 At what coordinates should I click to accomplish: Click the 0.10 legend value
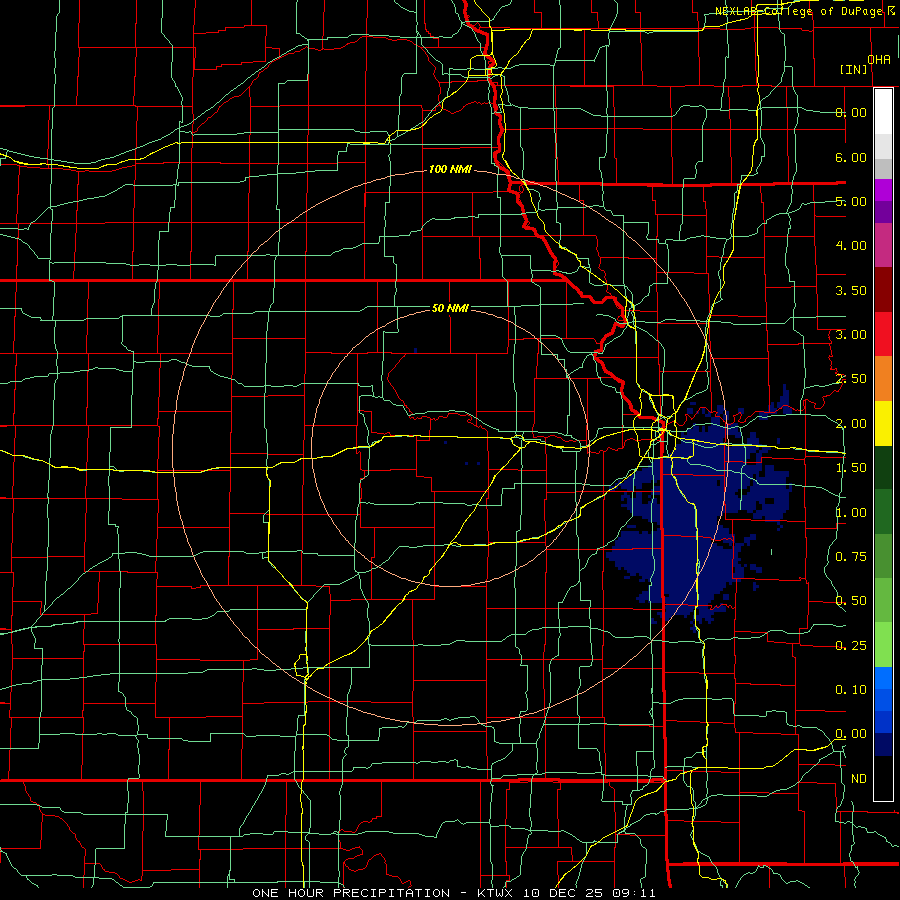851,690
